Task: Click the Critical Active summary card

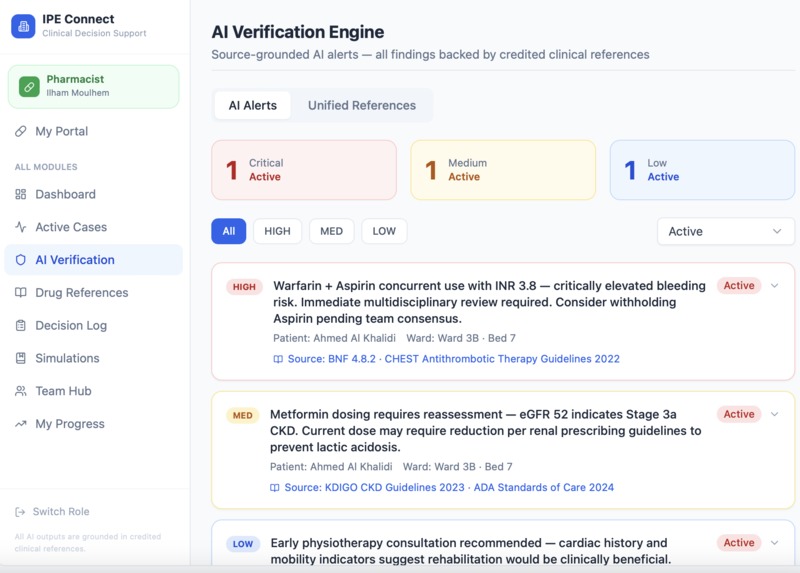Action: tap(304, 170)
